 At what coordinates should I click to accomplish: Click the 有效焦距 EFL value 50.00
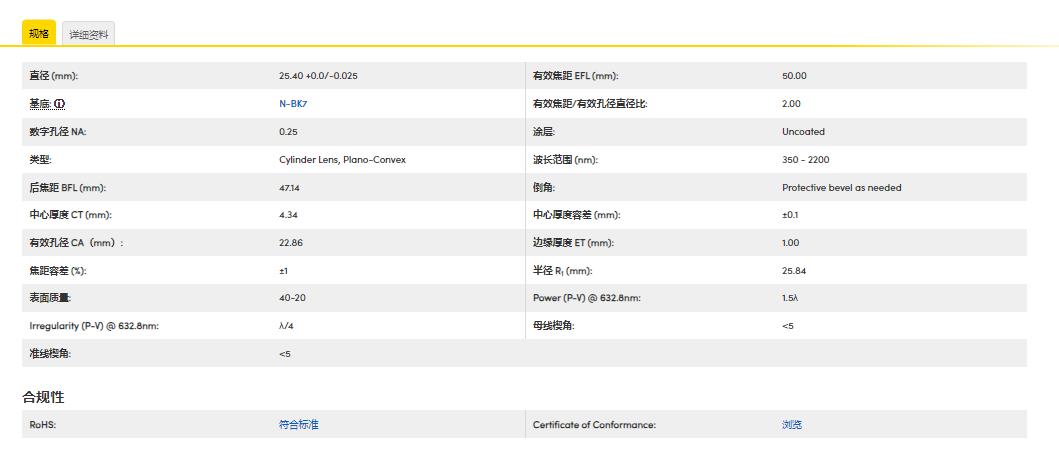(x=794, y=76)
